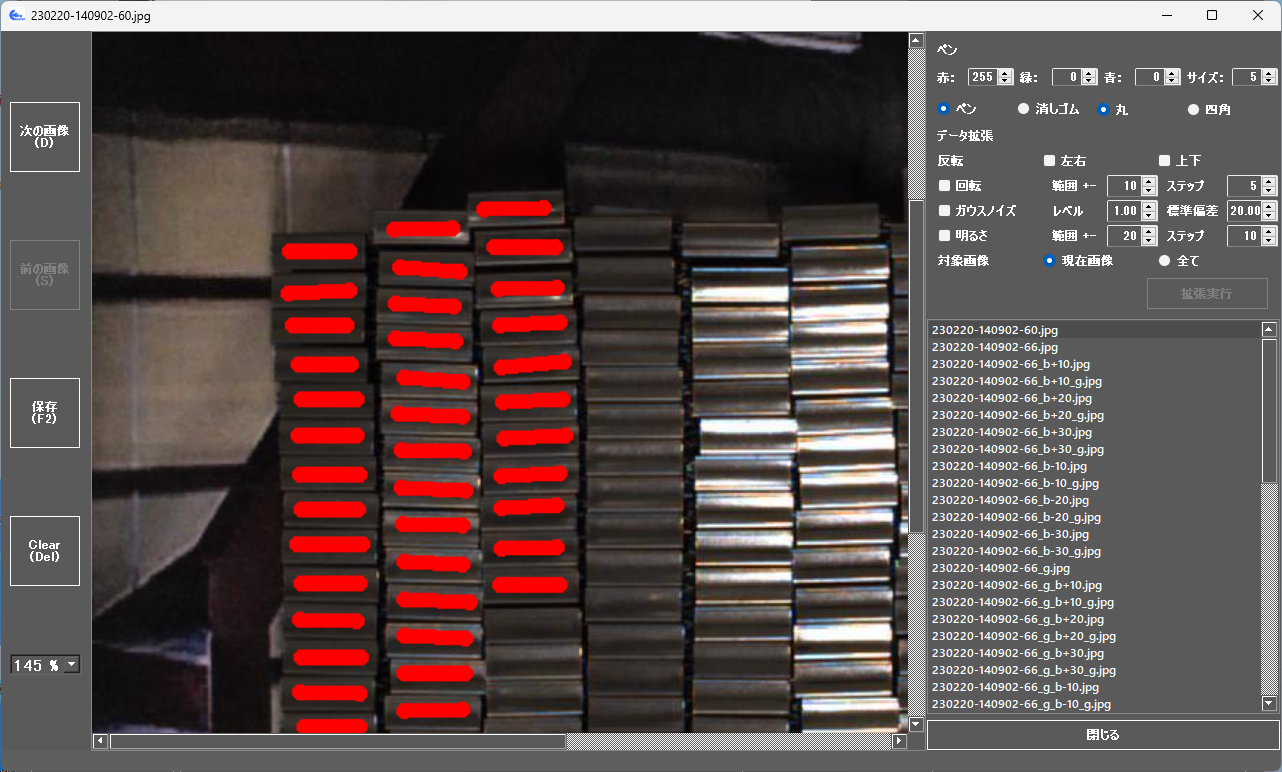Click the 前の画像 (S) button
Screen dimensions: 1282x772
[45, 275]
